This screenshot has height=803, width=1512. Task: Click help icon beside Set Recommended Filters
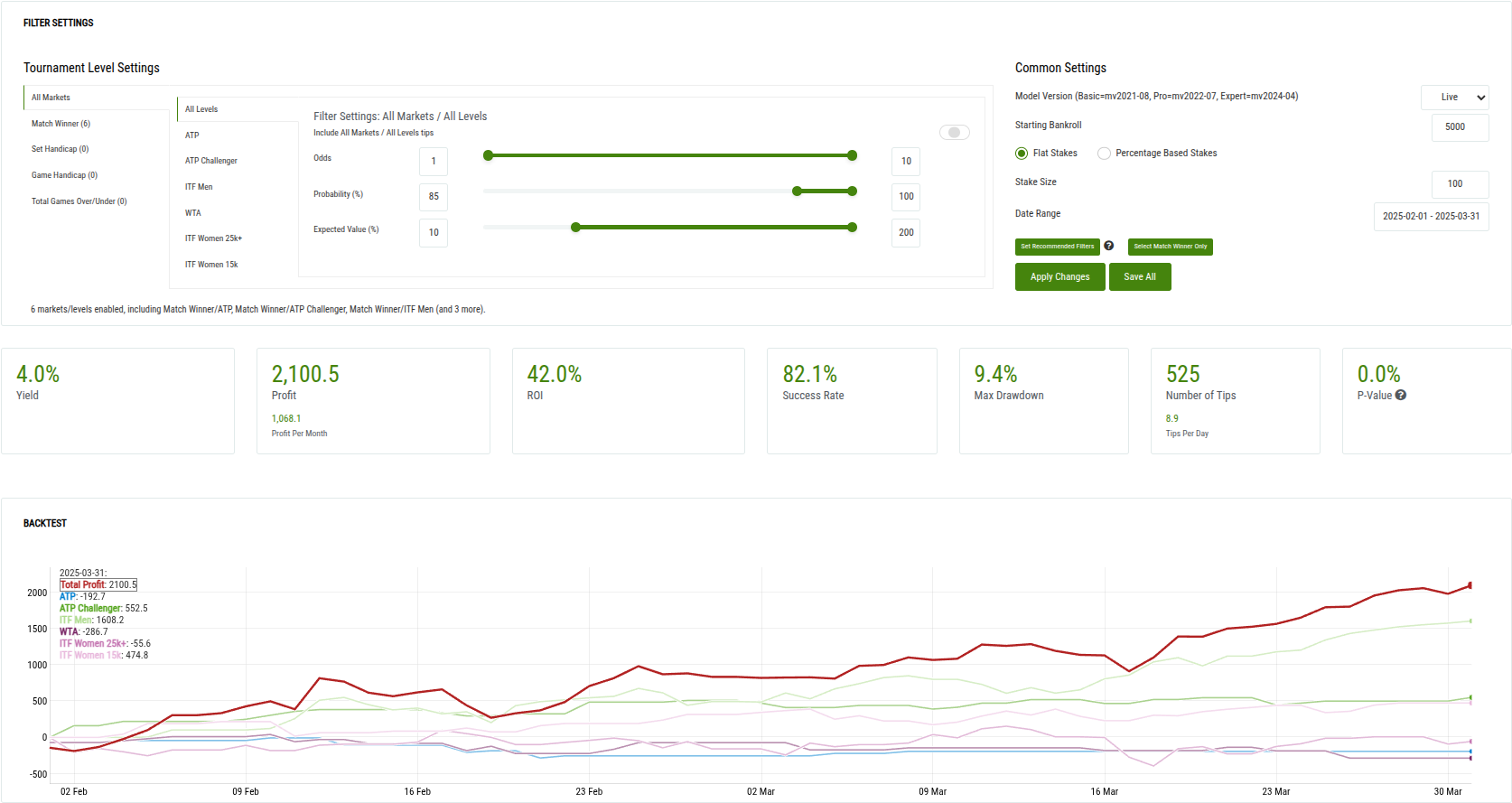click(x=1108, y=246)
